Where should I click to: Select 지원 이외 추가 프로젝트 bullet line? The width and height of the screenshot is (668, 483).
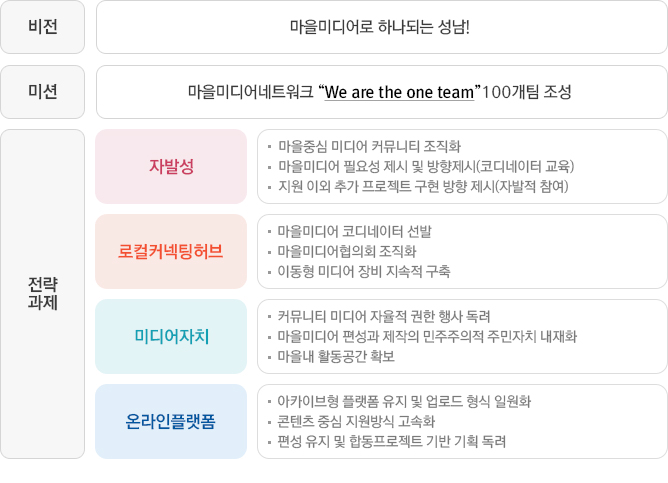(423, 186)
